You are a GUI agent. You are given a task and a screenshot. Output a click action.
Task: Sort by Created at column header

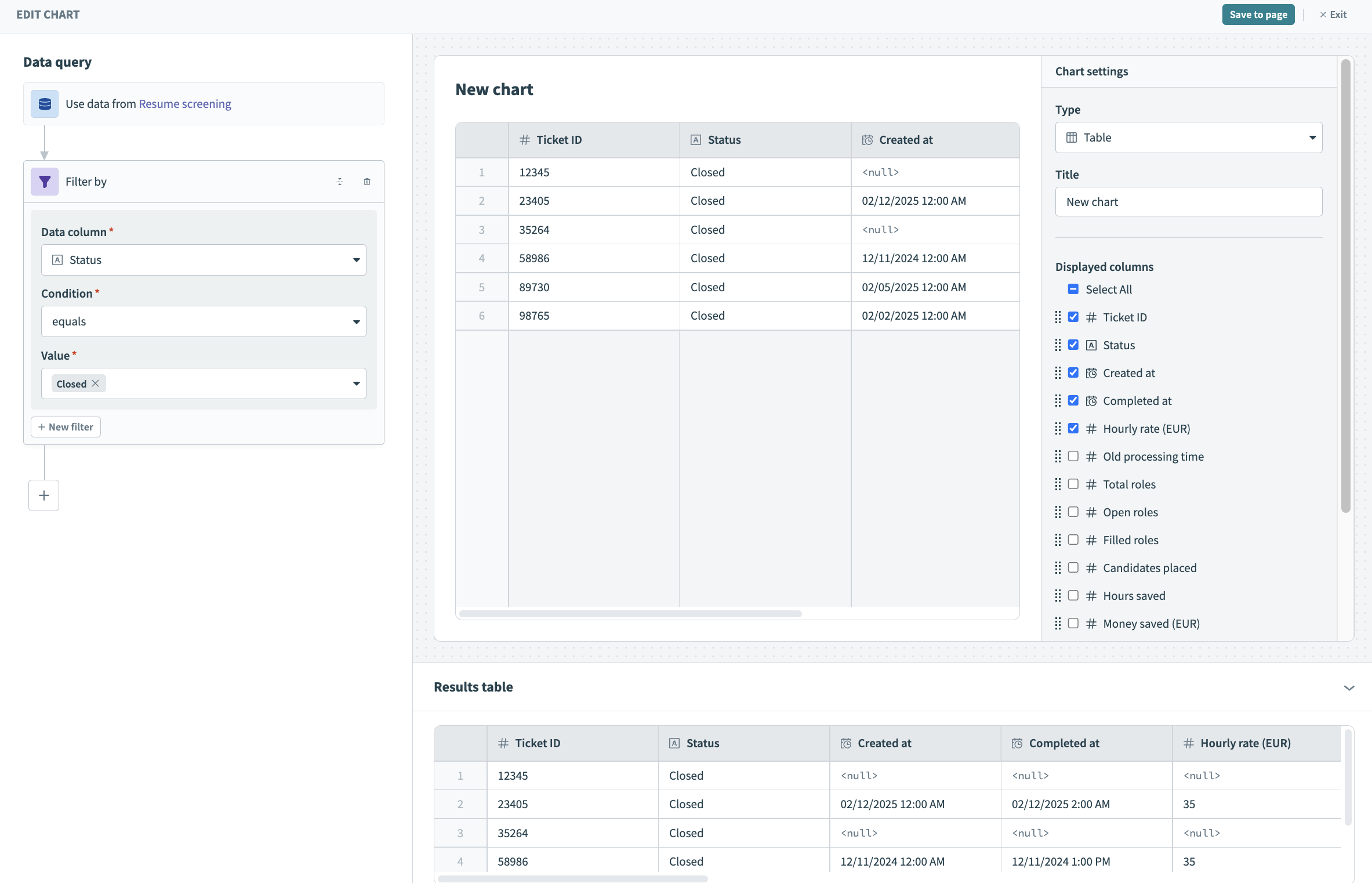[906, 140]
